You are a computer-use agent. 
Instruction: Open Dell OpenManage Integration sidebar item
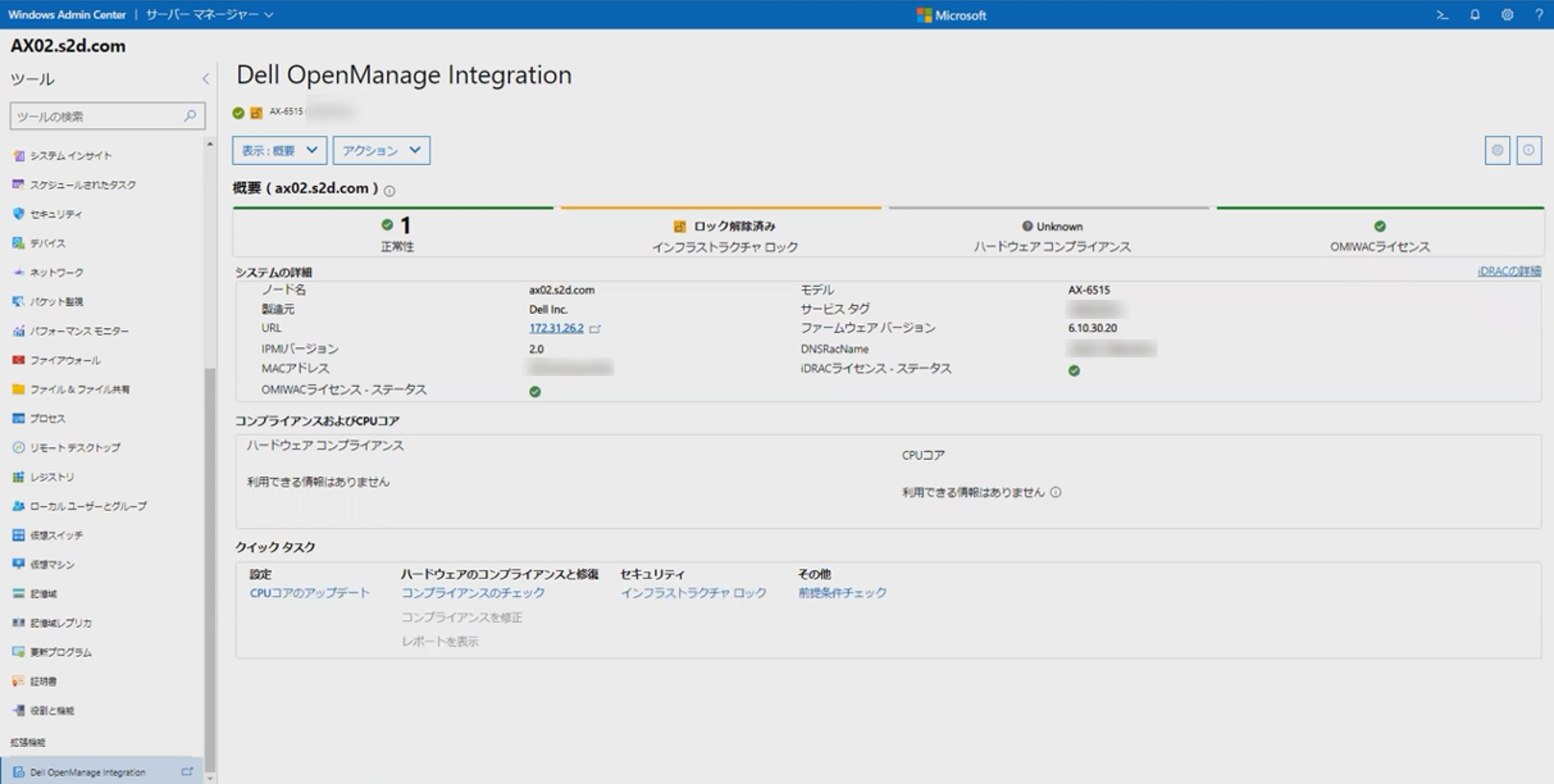(101, 772)
